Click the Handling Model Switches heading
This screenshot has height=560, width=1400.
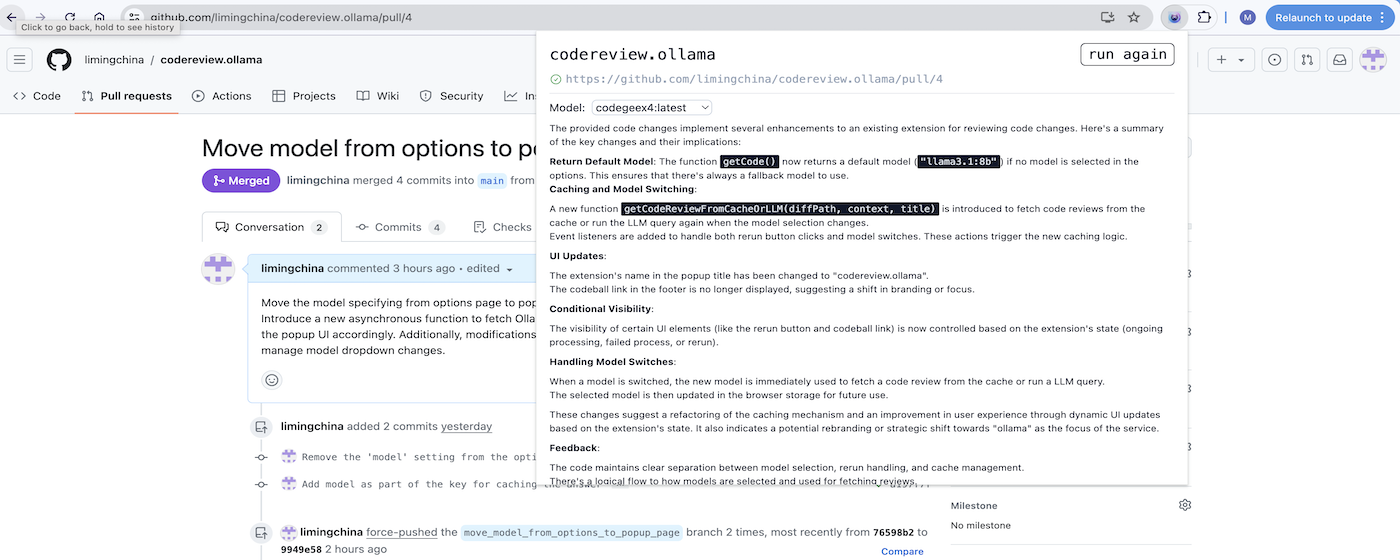coord(611,362)
